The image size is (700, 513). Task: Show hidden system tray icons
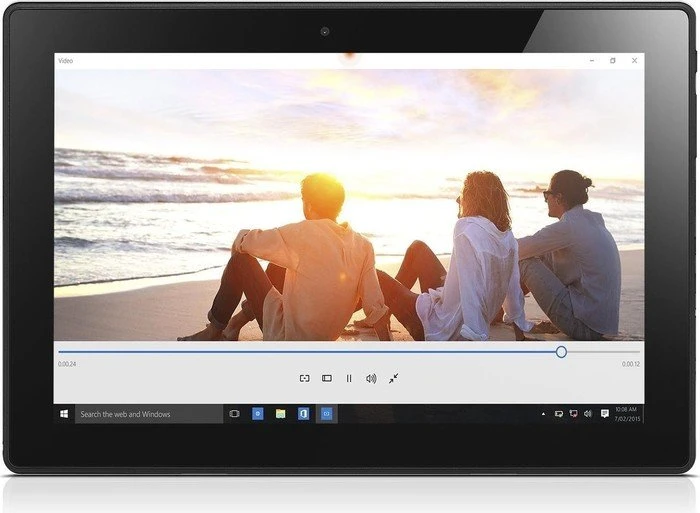[x=543, y=414]
